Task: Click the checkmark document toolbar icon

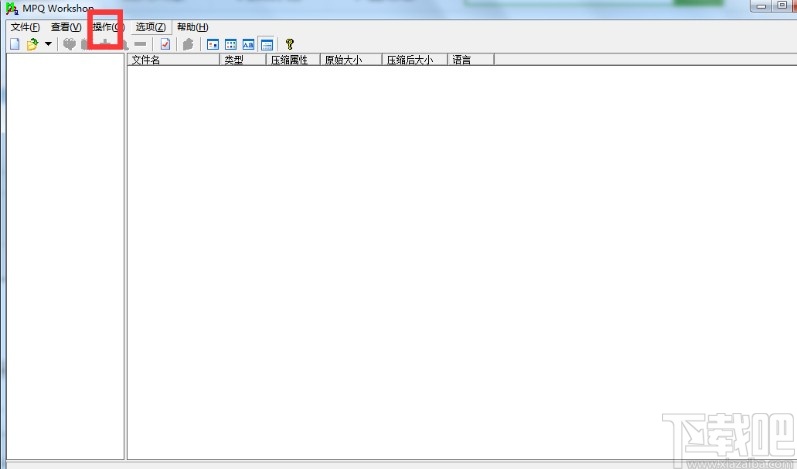Action: click(x=165, y=44)
